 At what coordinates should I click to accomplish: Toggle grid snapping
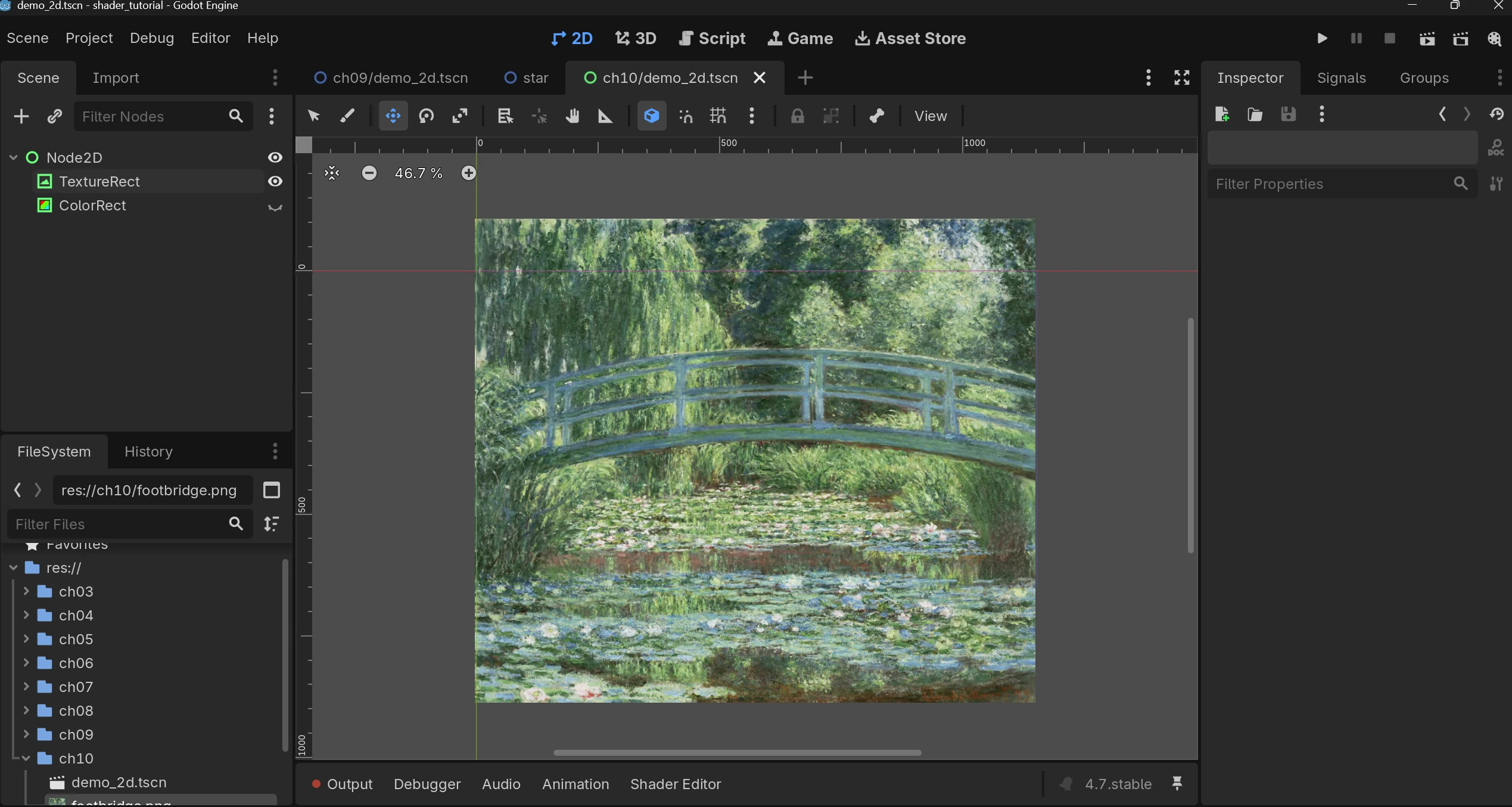pyautogui.click(x=718, y=116)
